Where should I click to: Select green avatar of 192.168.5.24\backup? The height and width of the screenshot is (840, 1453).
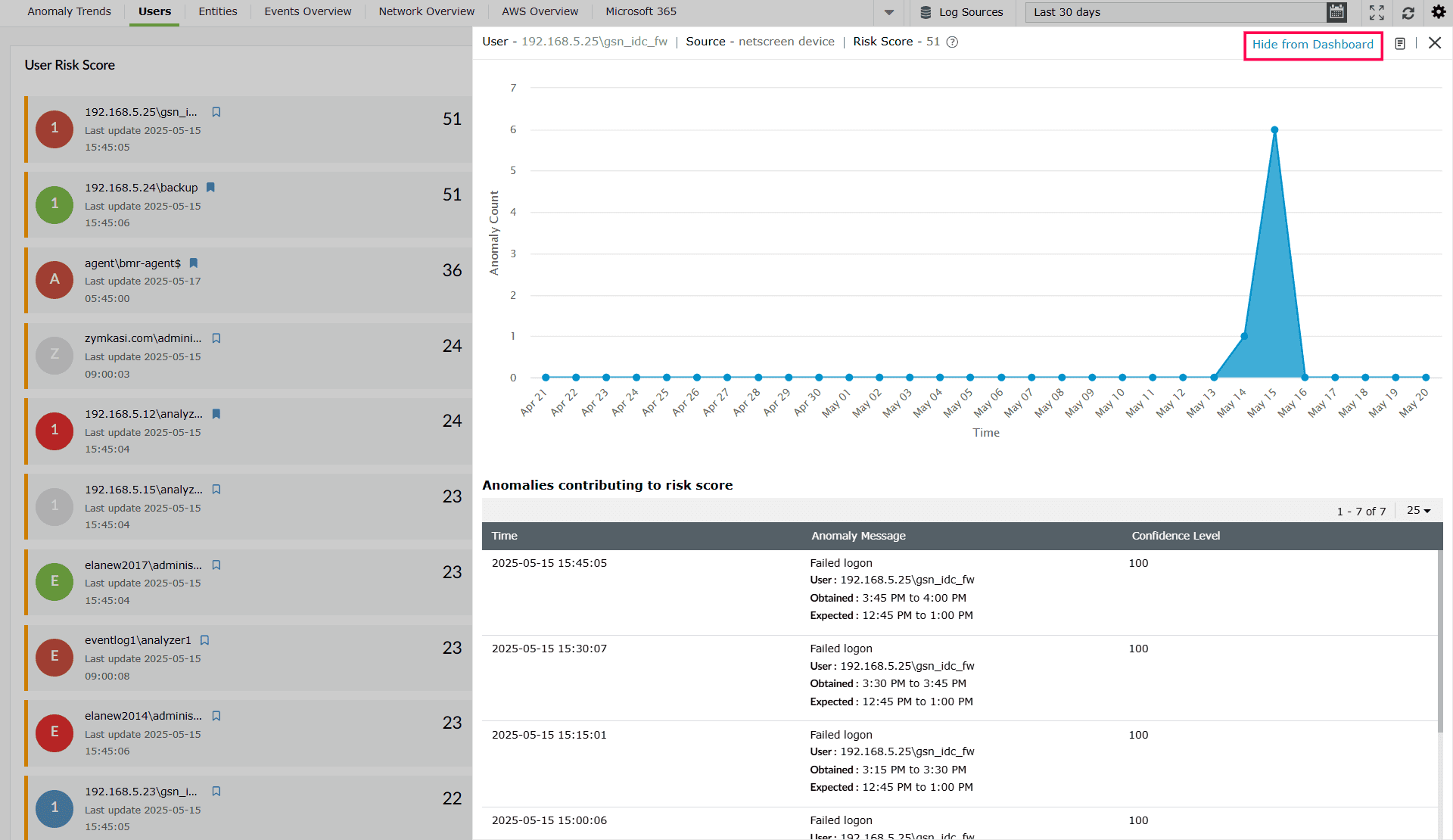[54, 204]
